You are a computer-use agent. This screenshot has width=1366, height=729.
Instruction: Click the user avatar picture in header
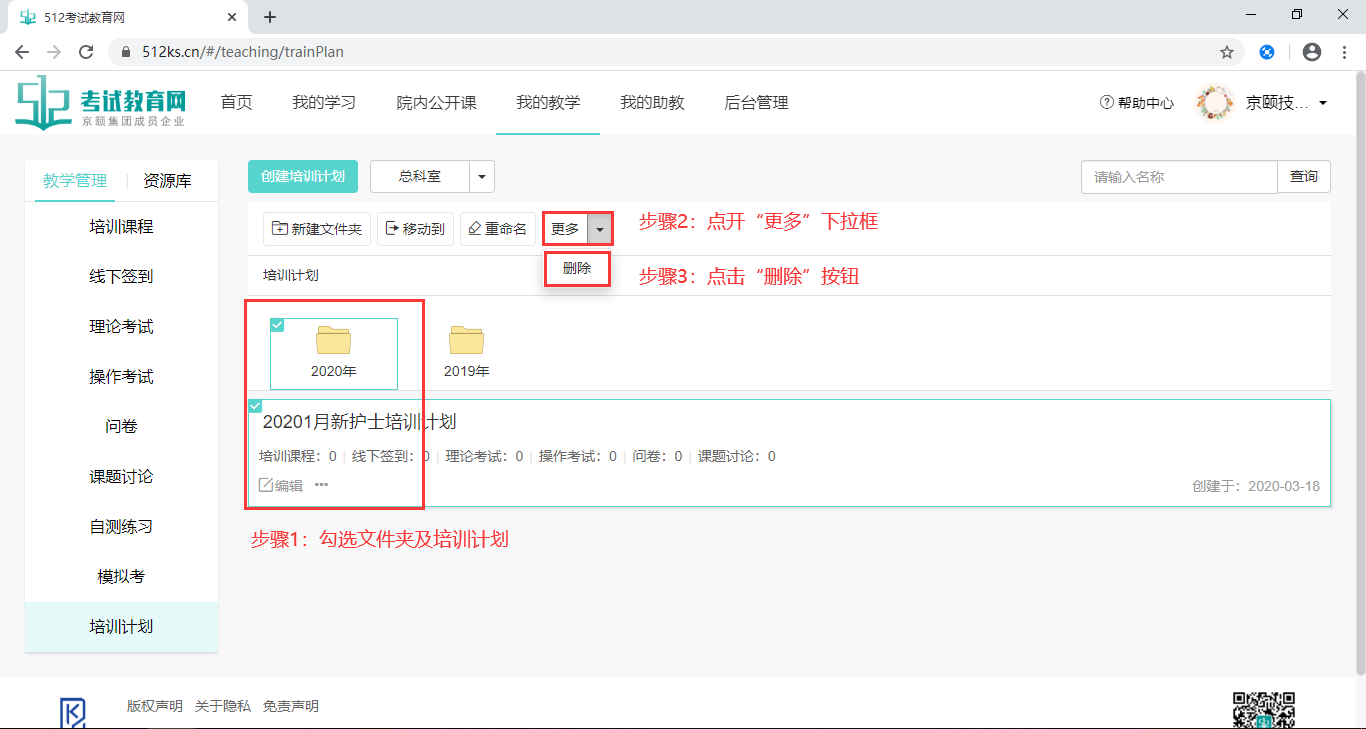click(1215, 103)
